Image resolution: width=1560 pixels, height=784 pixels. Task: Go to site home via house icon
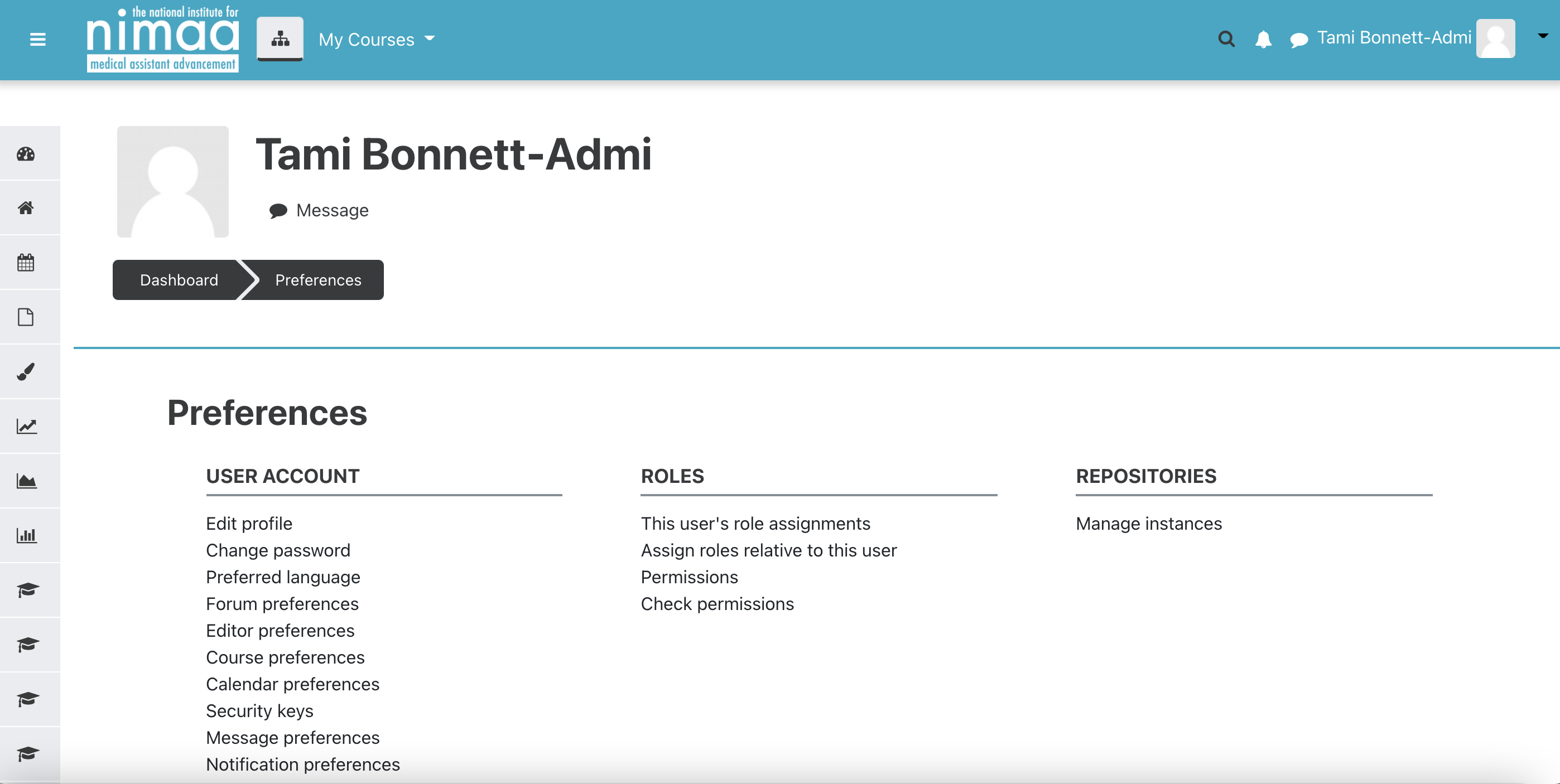click(26, 207)
